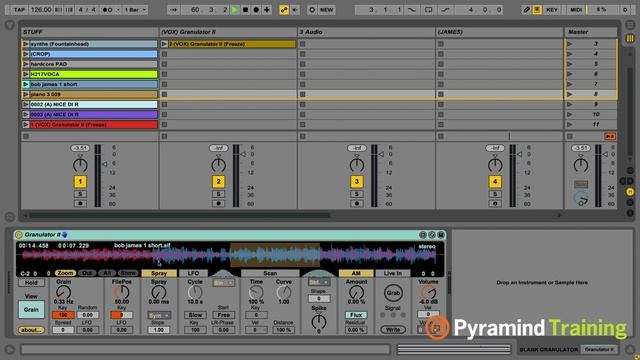The width and height of the screenshot is (640, 360).
Task: Select the Granulator II device tab at bottom
Action: coord(599,350)
